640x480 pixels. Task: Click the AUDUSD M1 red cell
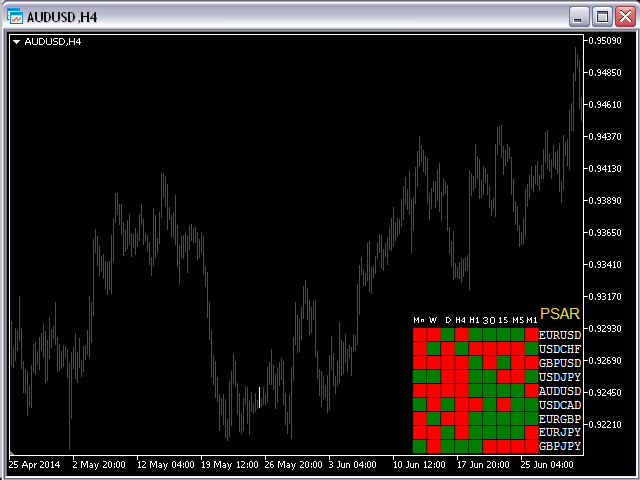[x=532, y=391]
